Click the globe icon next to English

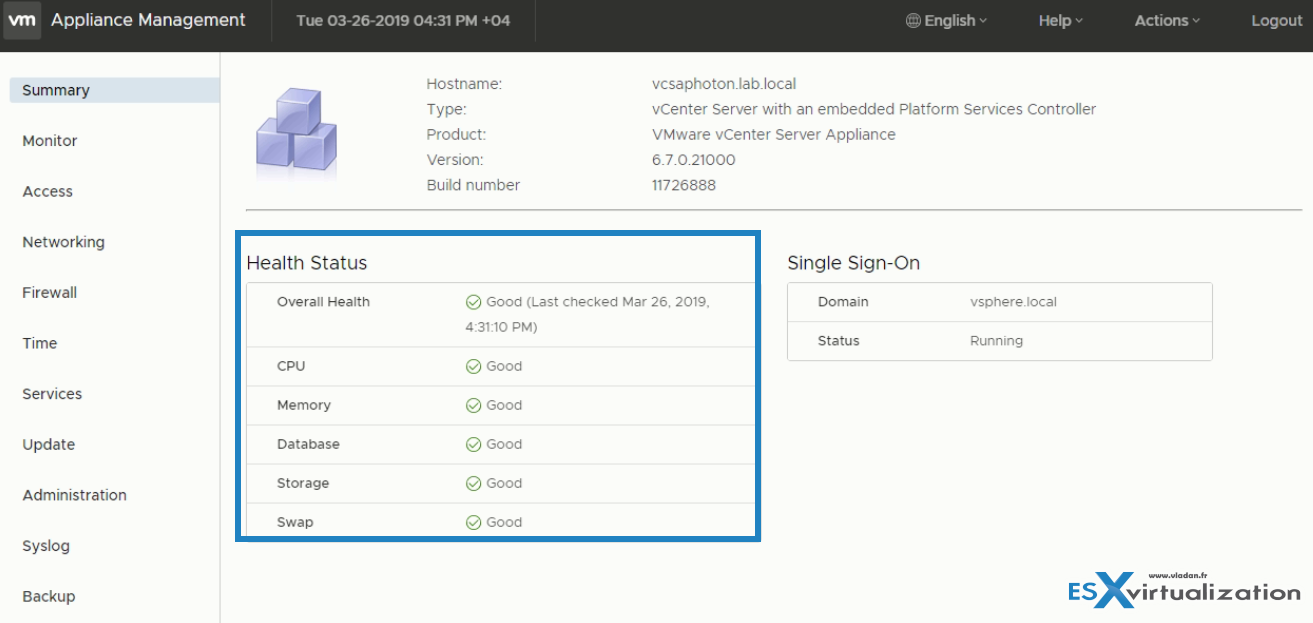(x=911, y=20)
